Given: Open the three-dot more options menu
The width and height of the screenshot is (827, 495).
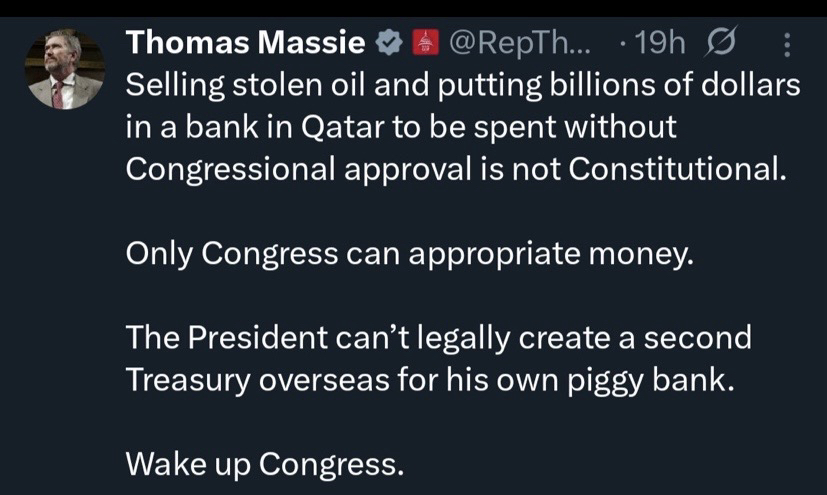Looking at the screenshot, I should (x=785, y=44).
